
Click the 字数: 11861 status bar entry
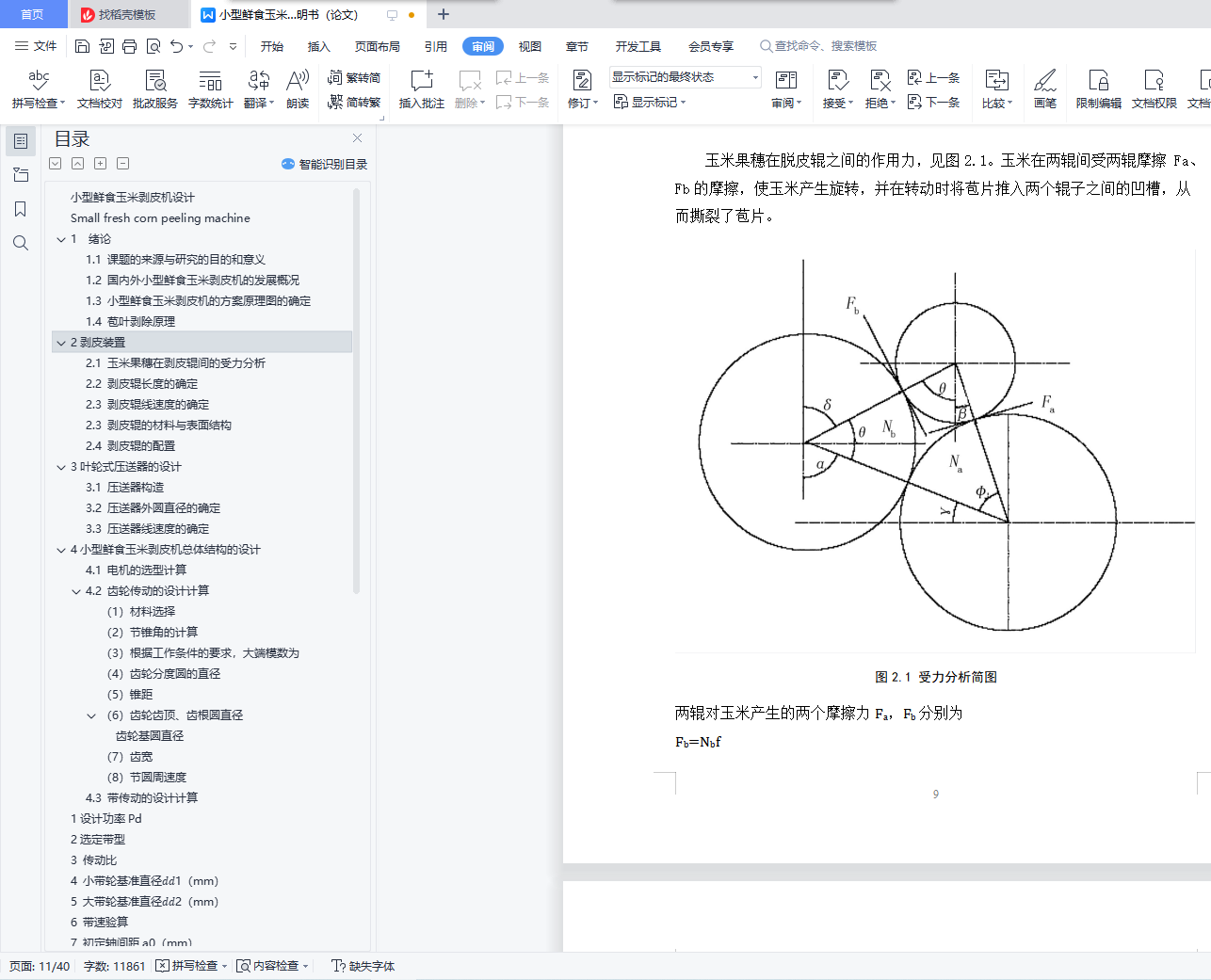115,966
